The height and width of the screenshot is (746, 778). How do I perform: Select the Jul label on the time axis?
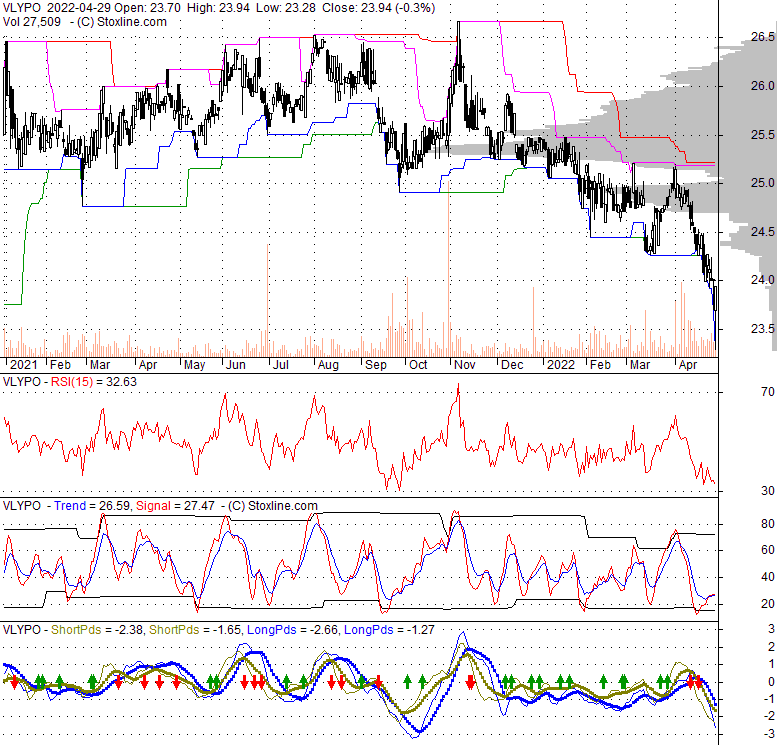(281, 365)
